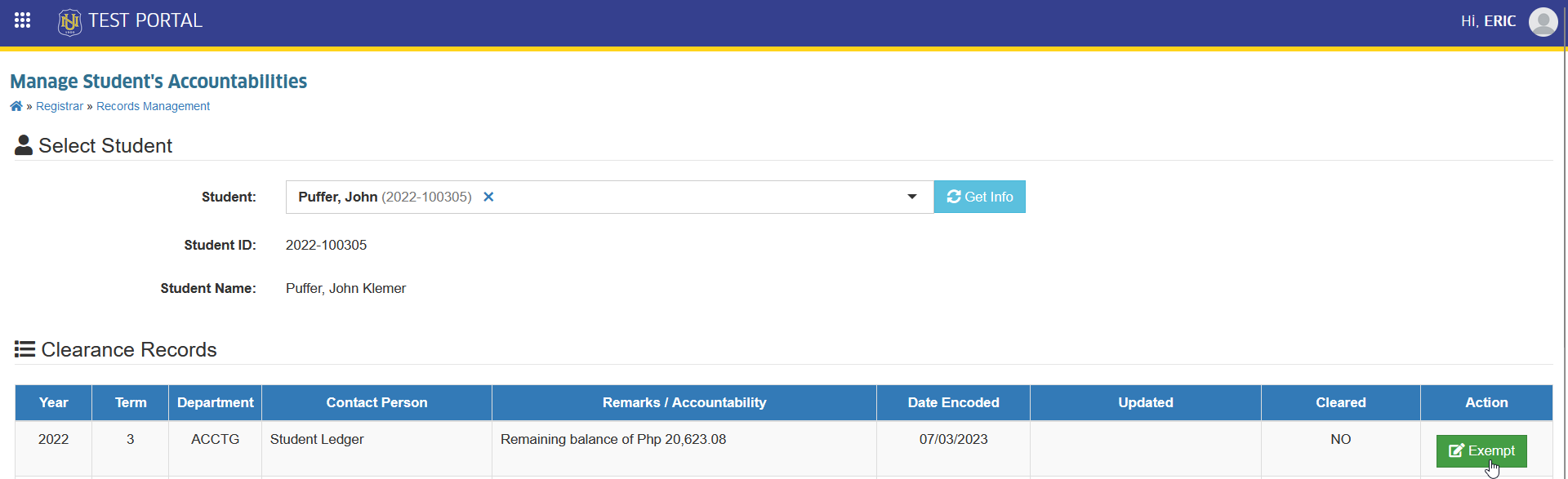Open the Registrar breadcrumb link
The height and width of the screenshot is (479, 1568).
[x=60, y=106]
